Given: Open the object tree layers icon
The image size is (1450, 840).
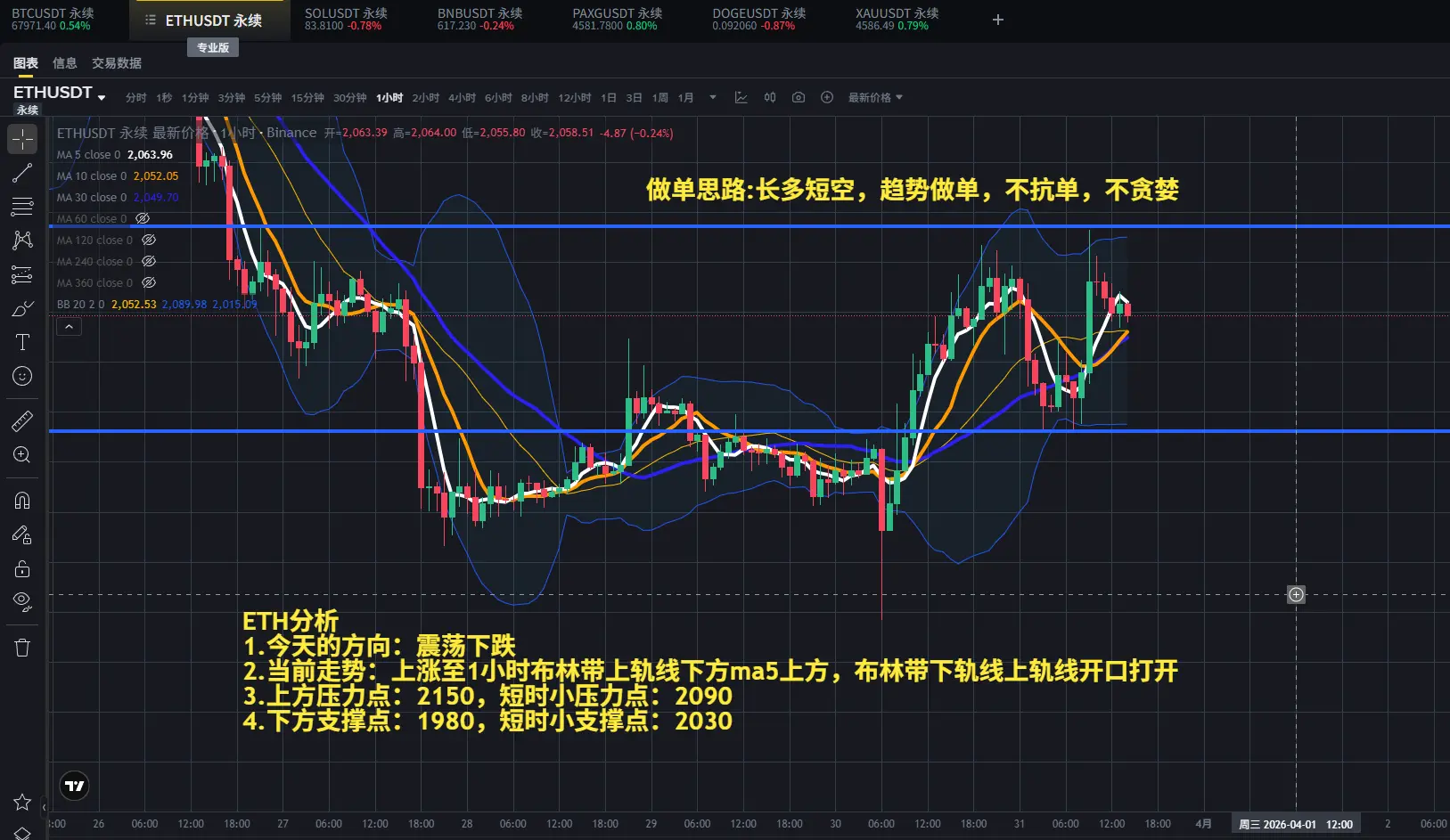Looking at the screenshot, I should click(22, 833).
